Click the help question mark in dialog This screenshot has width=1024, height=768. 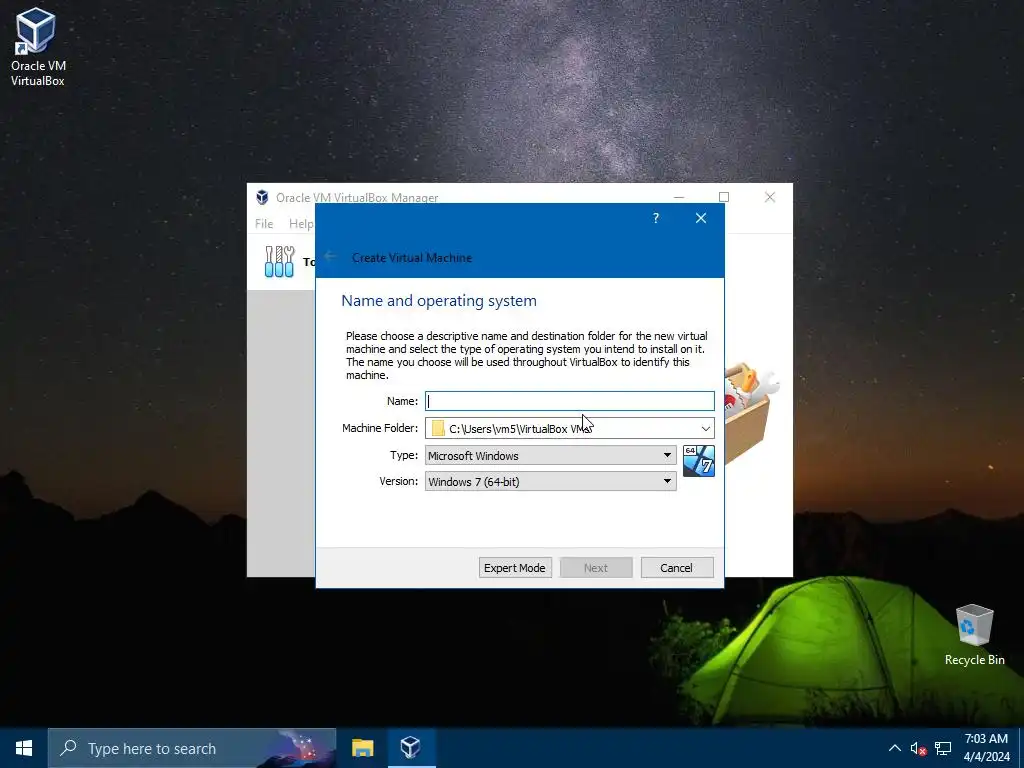[656, 218]
